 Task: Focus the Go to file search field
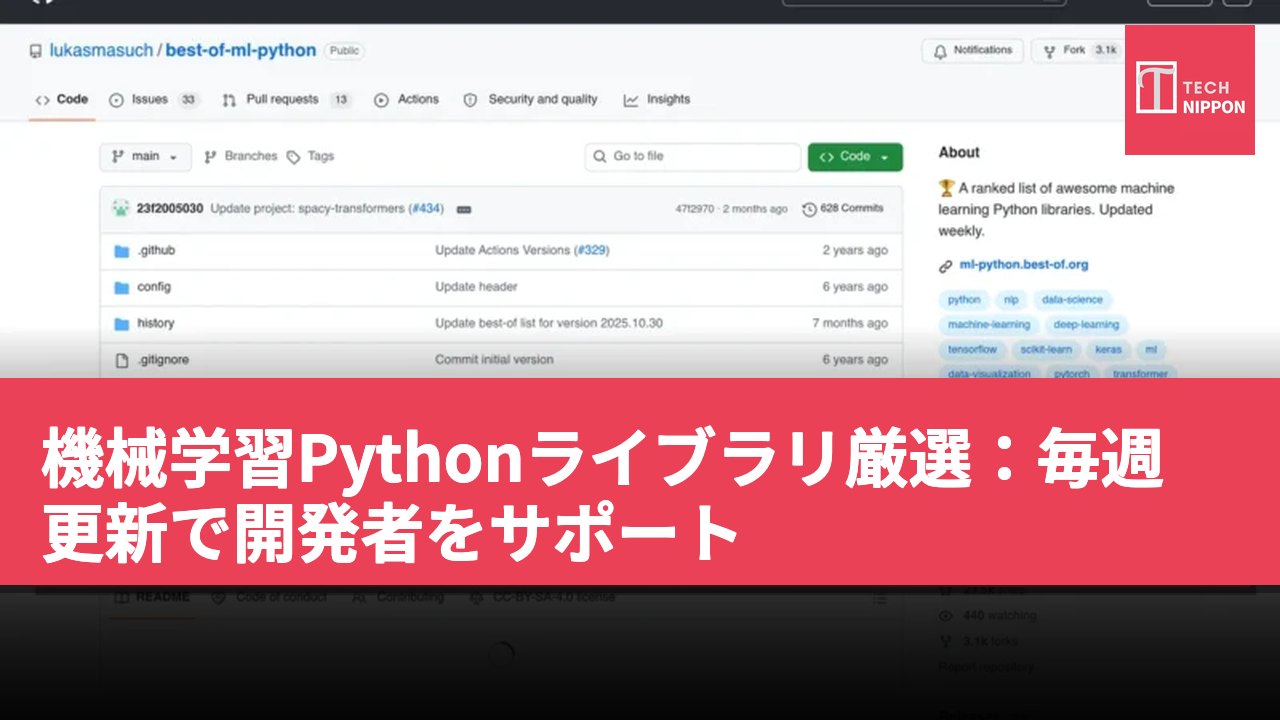click(692, 157)
